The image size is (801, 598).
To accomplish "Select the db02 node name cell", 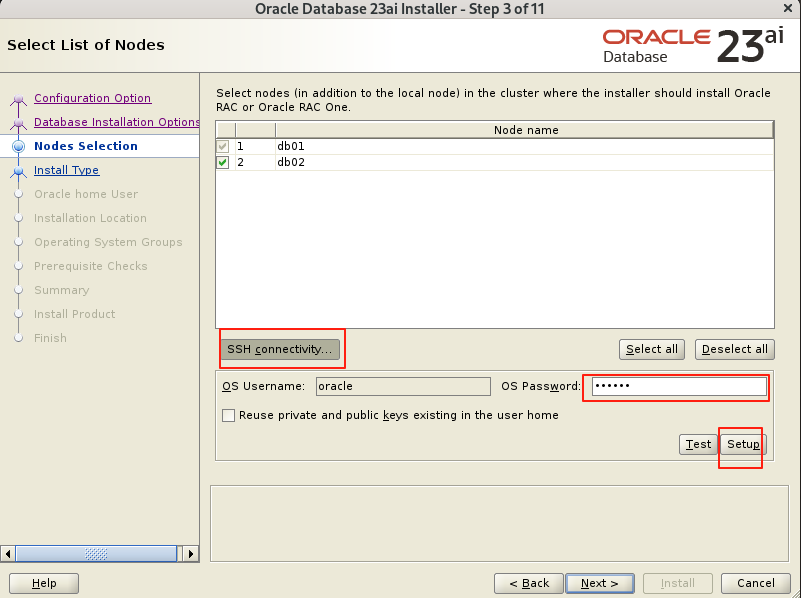I will [x=525, y=162].
